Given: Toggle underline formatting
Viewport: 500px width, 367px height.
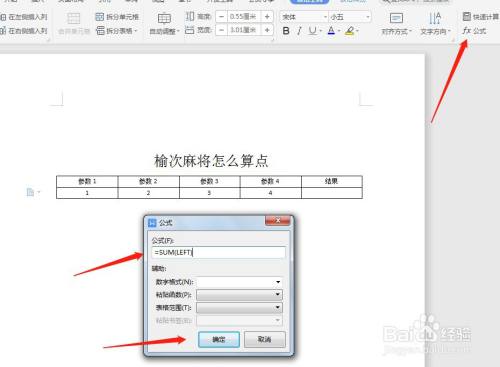Looking at the screenshot, I should 312,31.
